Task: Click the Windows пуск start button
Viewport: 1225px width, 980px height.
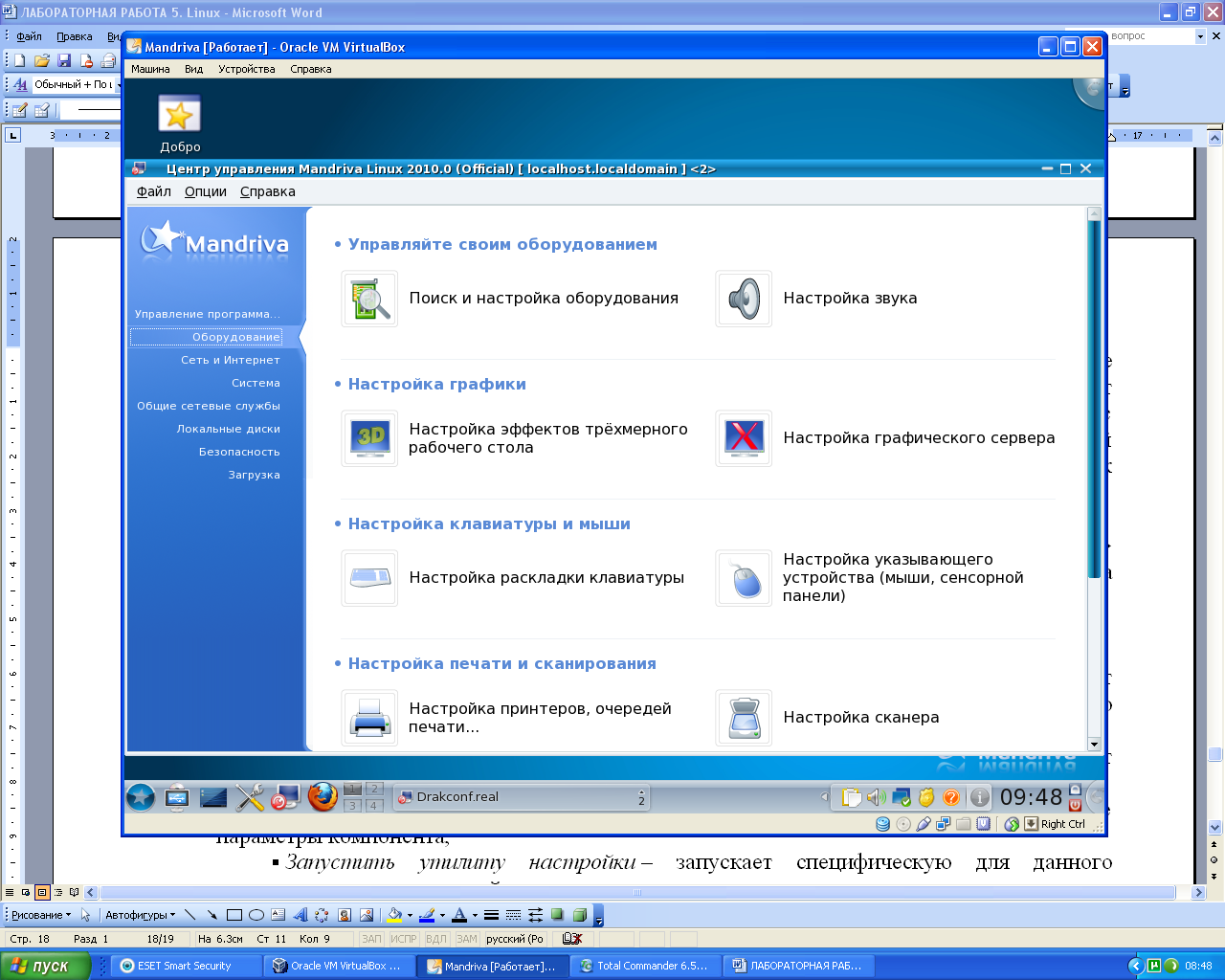Action: [45, 966]
